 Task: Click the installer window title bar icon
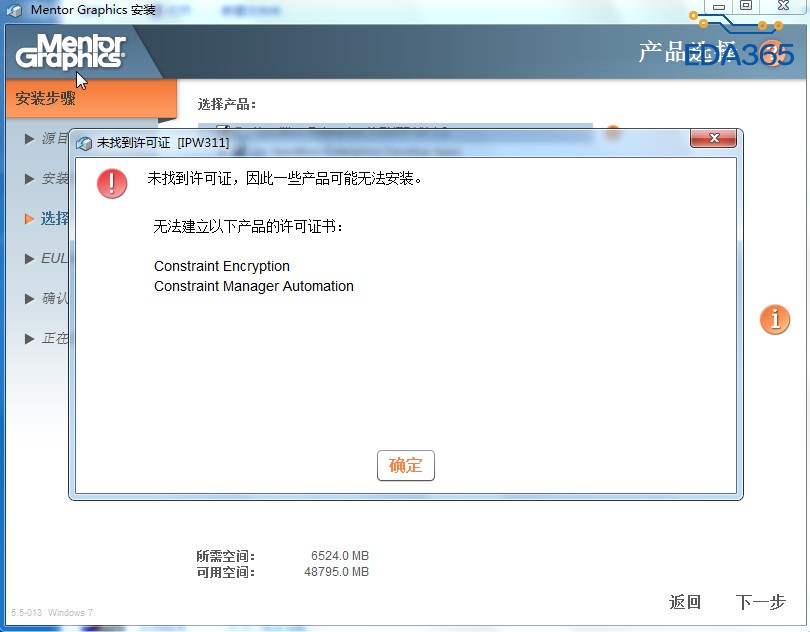[x=15, y=10]
